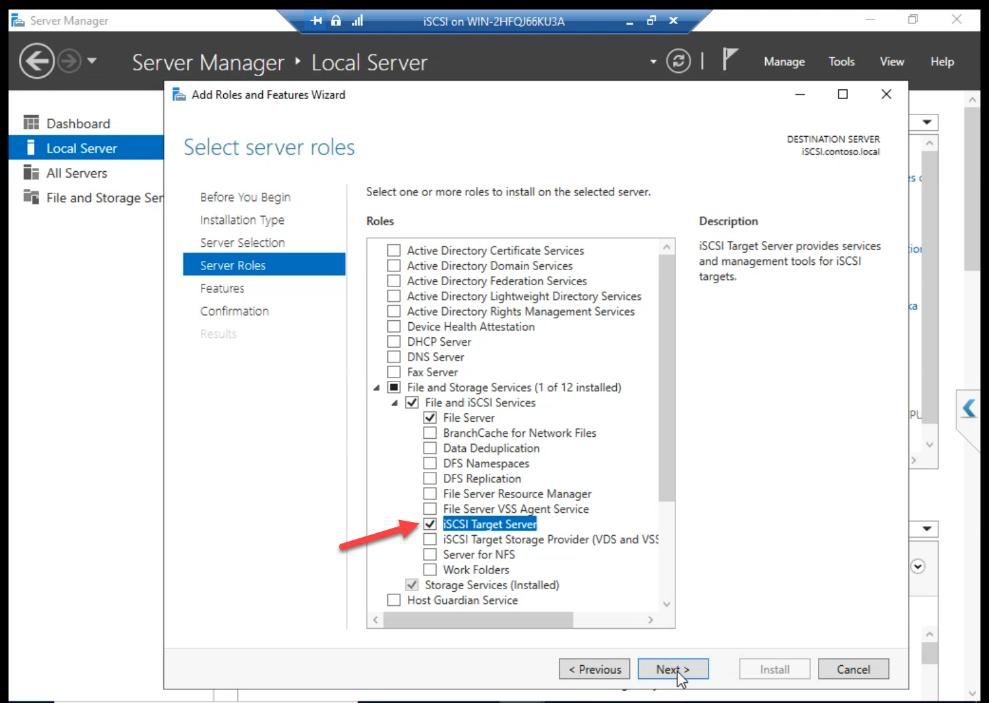Click the File and Storage Services sidebar icon
The height and width of the screenshot is (703, 989).
click(31, 197)
